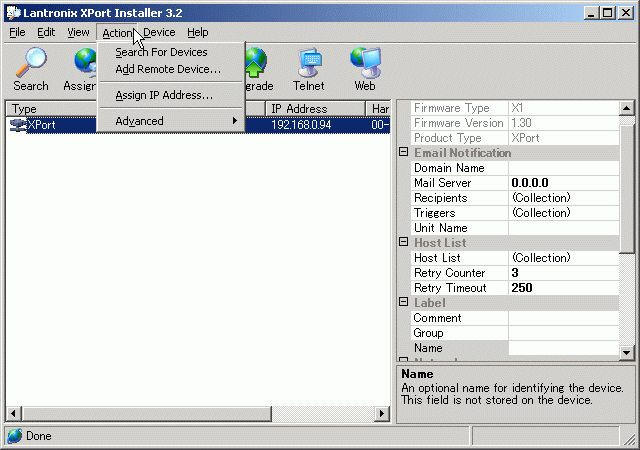This screenshot has height=450, width=640.
Task: Select Assign IP Address from menu
Action: click(171, 95)
